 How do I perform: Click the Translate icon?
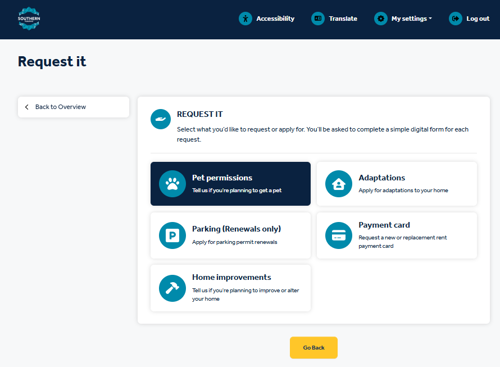(318, 19)
